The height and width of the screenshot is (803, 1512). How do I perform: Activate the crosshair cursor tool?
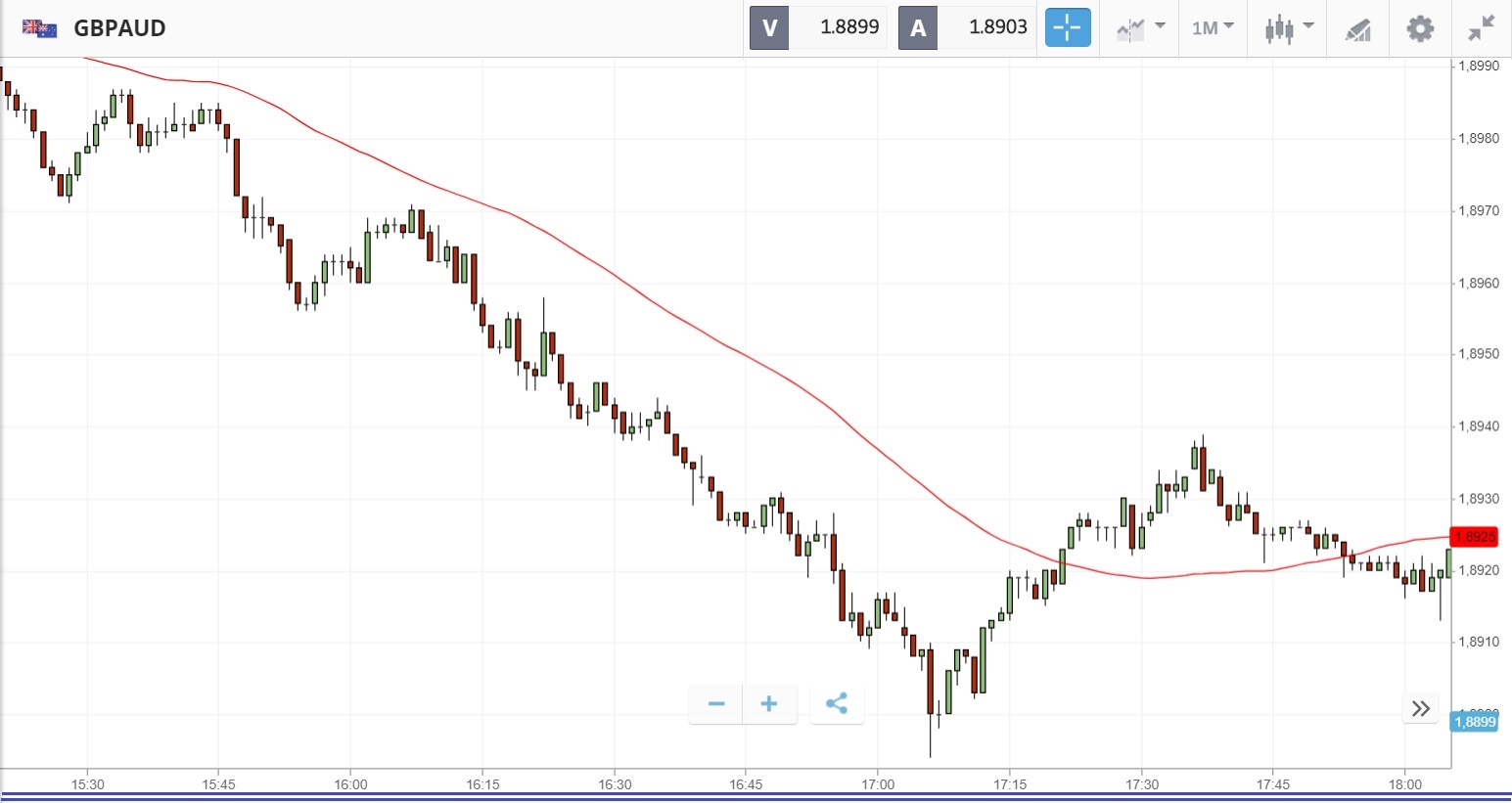click(1067, 27)
